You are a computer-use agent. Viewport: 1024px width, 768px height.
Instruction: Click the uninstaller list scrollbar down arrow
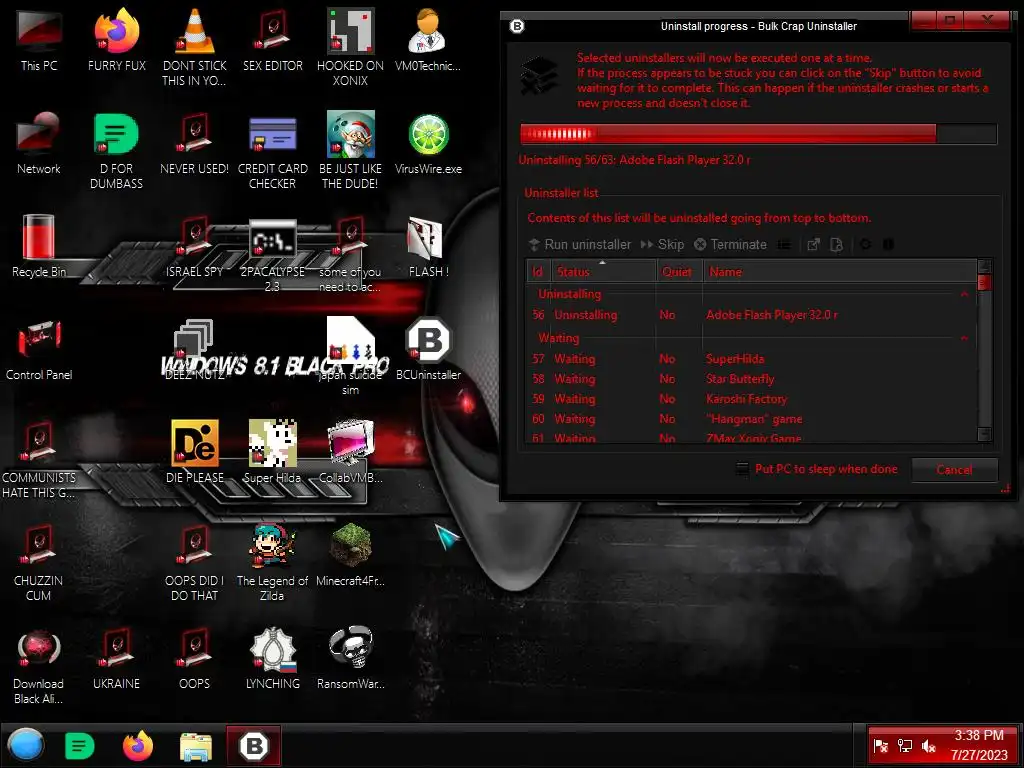point(984,434)
